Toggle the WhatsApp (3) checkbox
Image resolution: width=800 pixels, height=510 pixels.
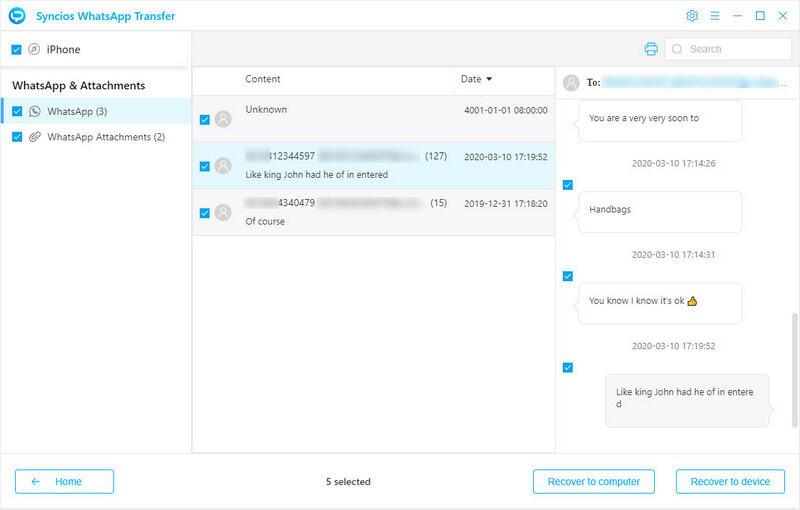[x=17, y=111]
